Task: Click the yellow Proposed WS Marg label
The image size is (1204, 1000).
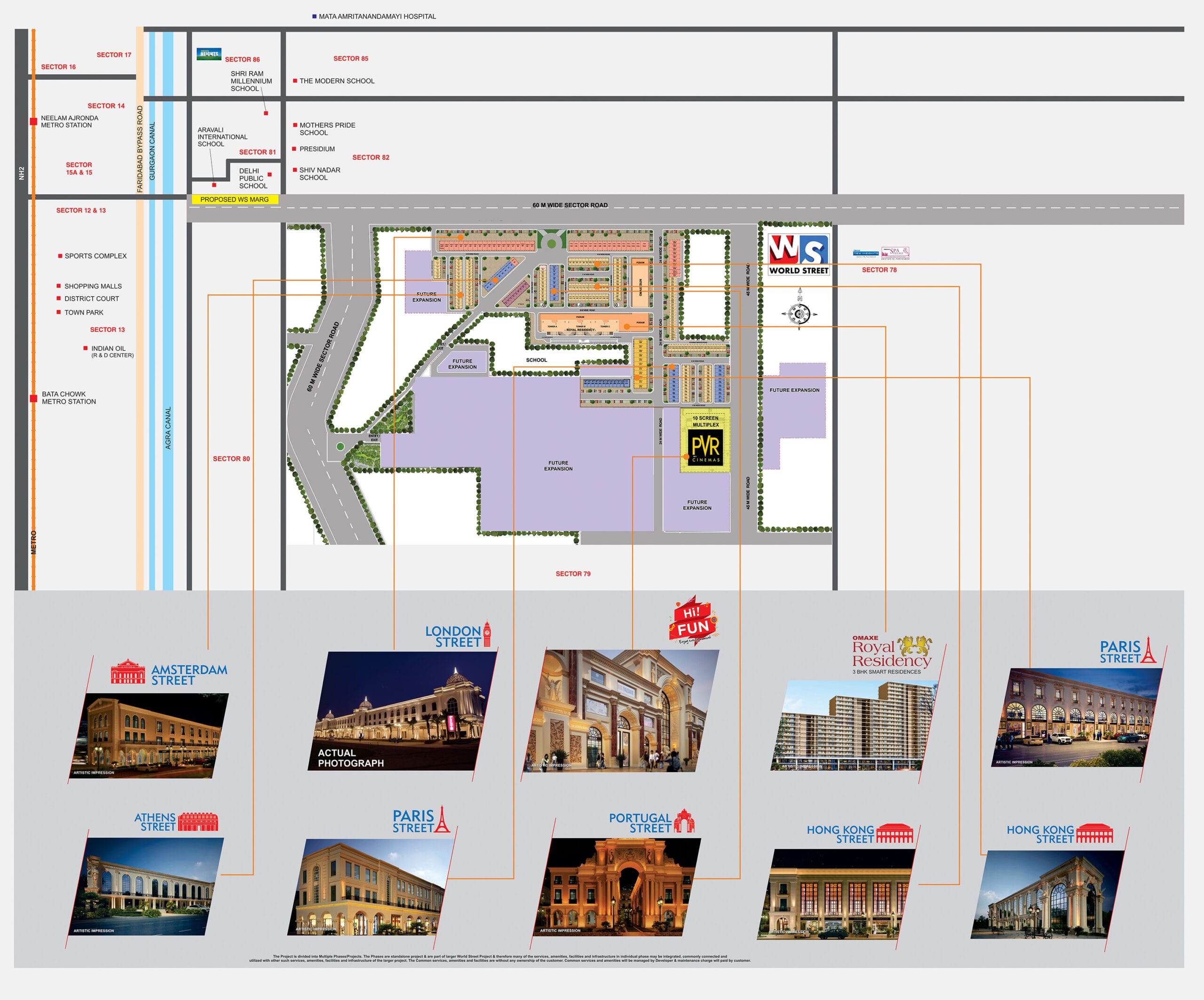Action: pos(235,199)
